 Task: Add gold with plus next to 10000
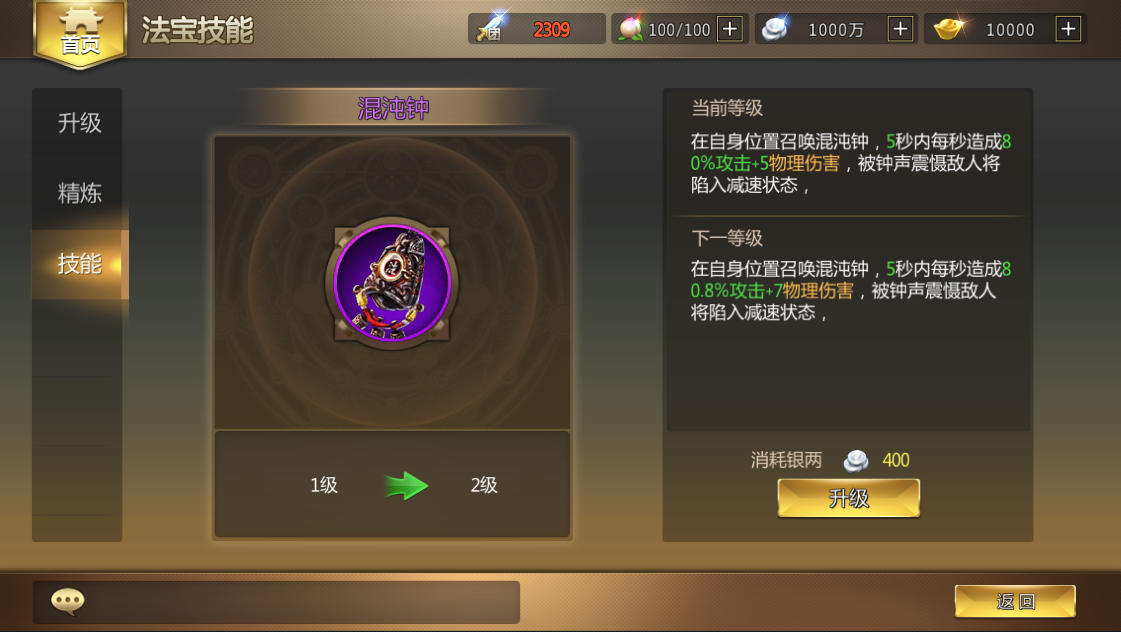point(1068,29)
